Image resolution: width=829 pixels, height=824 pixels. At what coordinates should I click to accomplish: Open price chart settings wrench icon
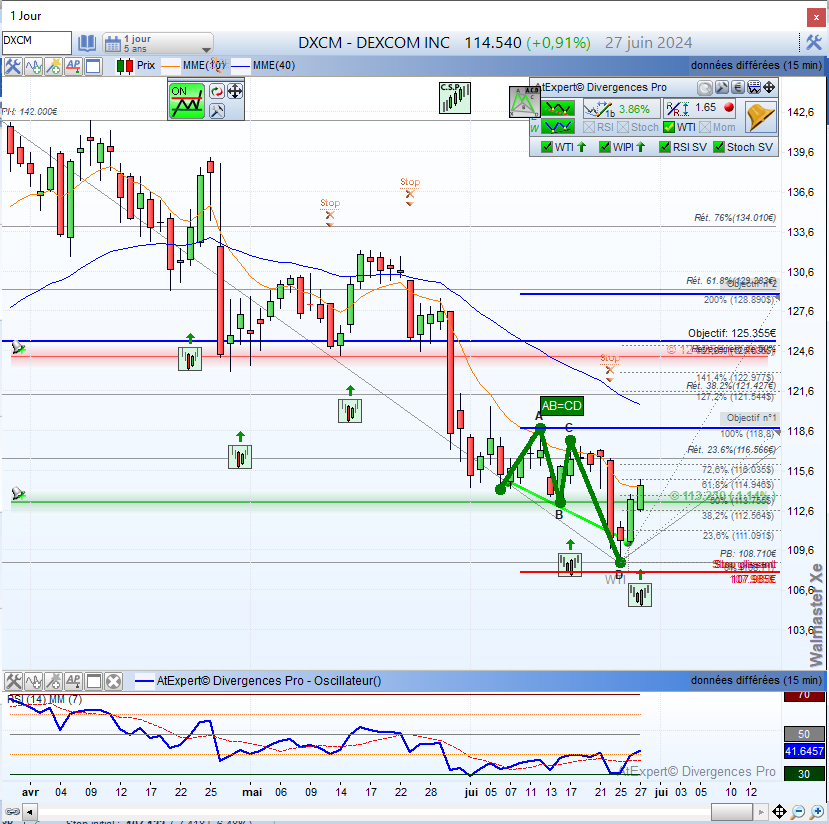point(13,66)
